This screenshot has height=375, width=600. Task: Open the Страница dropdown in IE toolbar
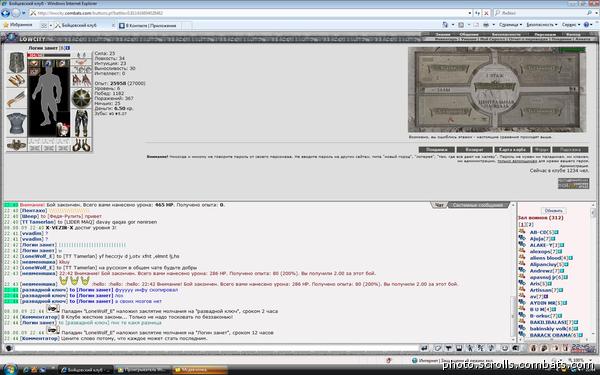click(x=510, y=24)
